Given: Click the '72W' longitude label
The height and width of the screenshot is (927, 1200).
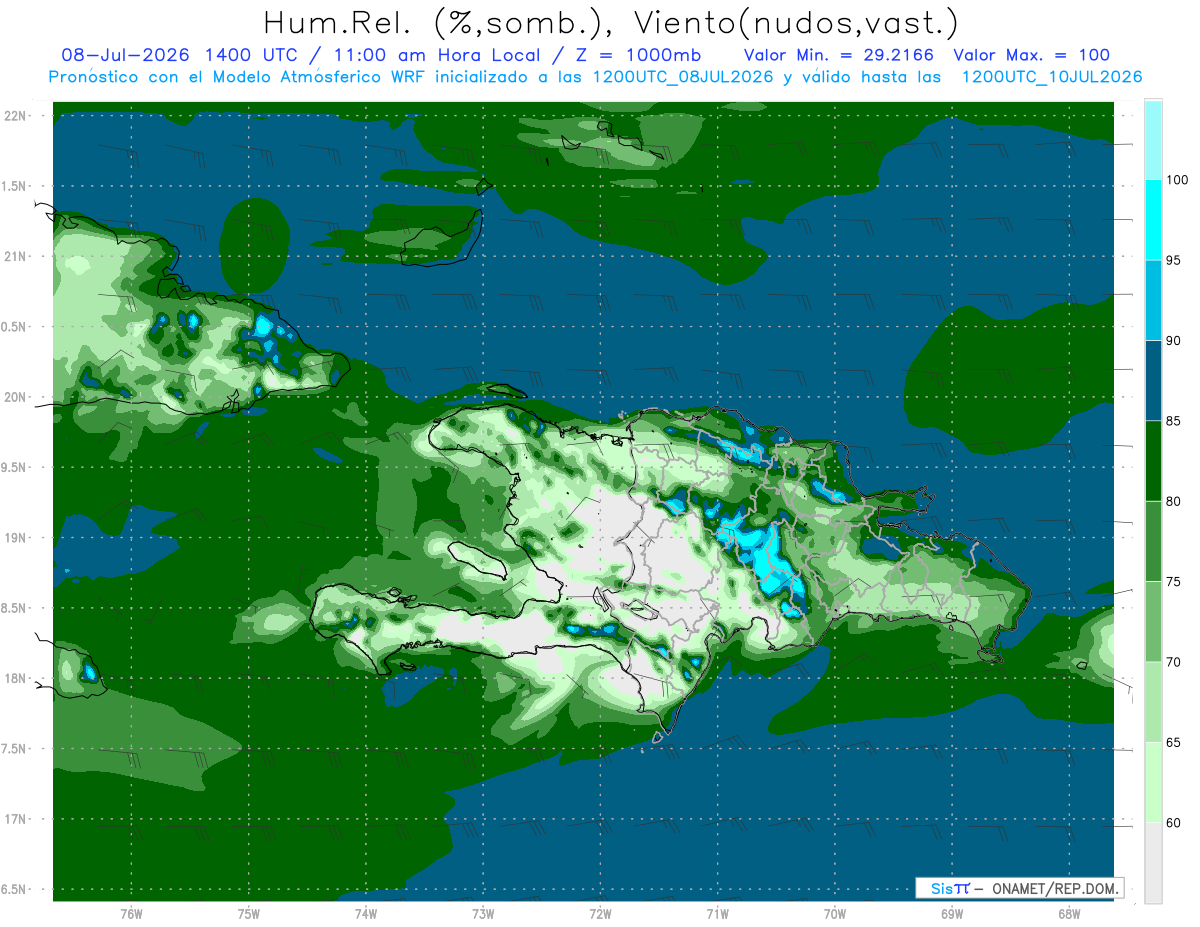Looking at the screenshot, I should (600, 914).
